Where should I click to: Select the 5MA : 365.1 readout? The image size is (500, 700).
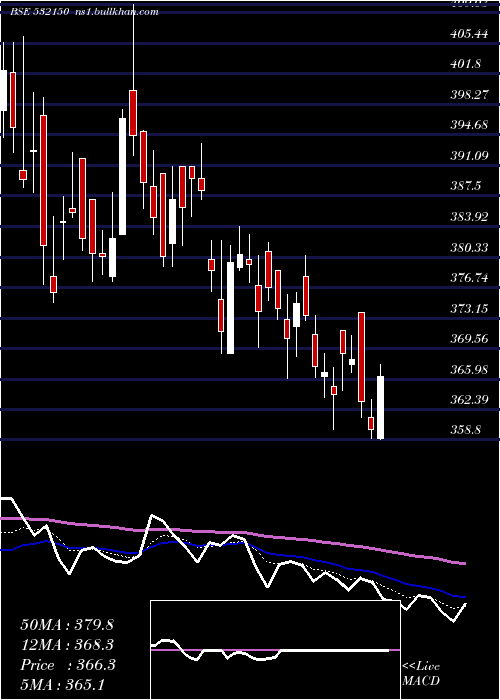click(x=62, y=684)
